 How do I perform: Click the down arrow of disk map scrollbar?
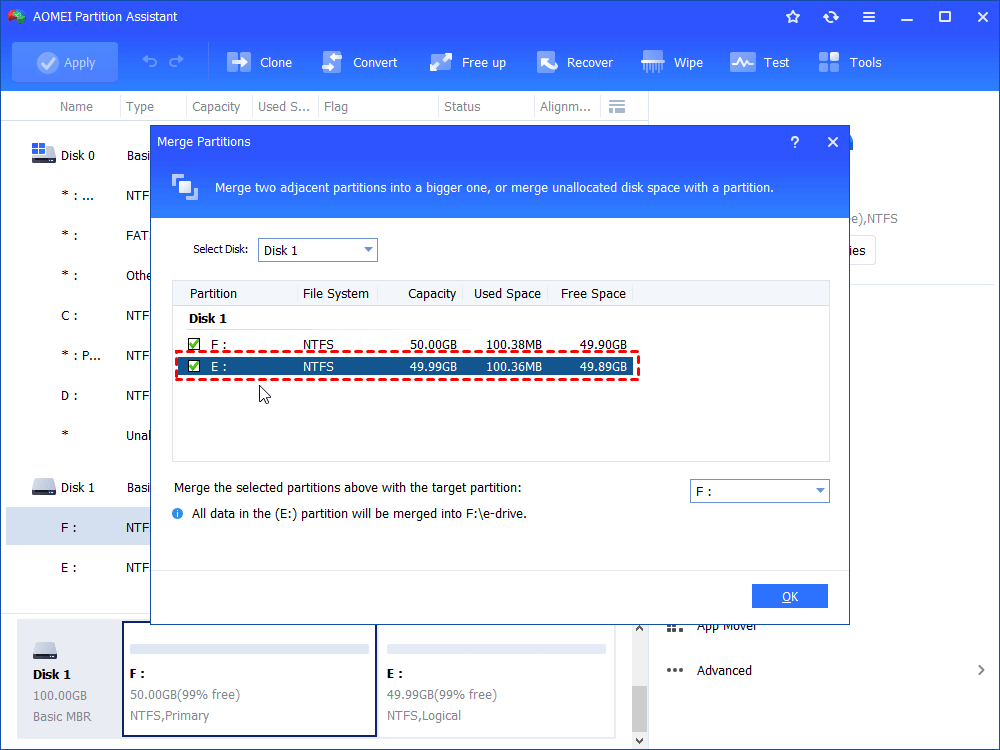coord(640,741)
